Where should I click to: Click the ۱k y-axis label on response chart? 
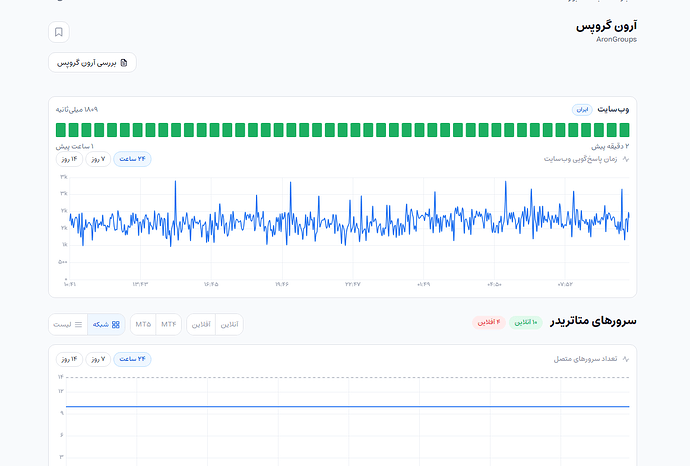65,245
